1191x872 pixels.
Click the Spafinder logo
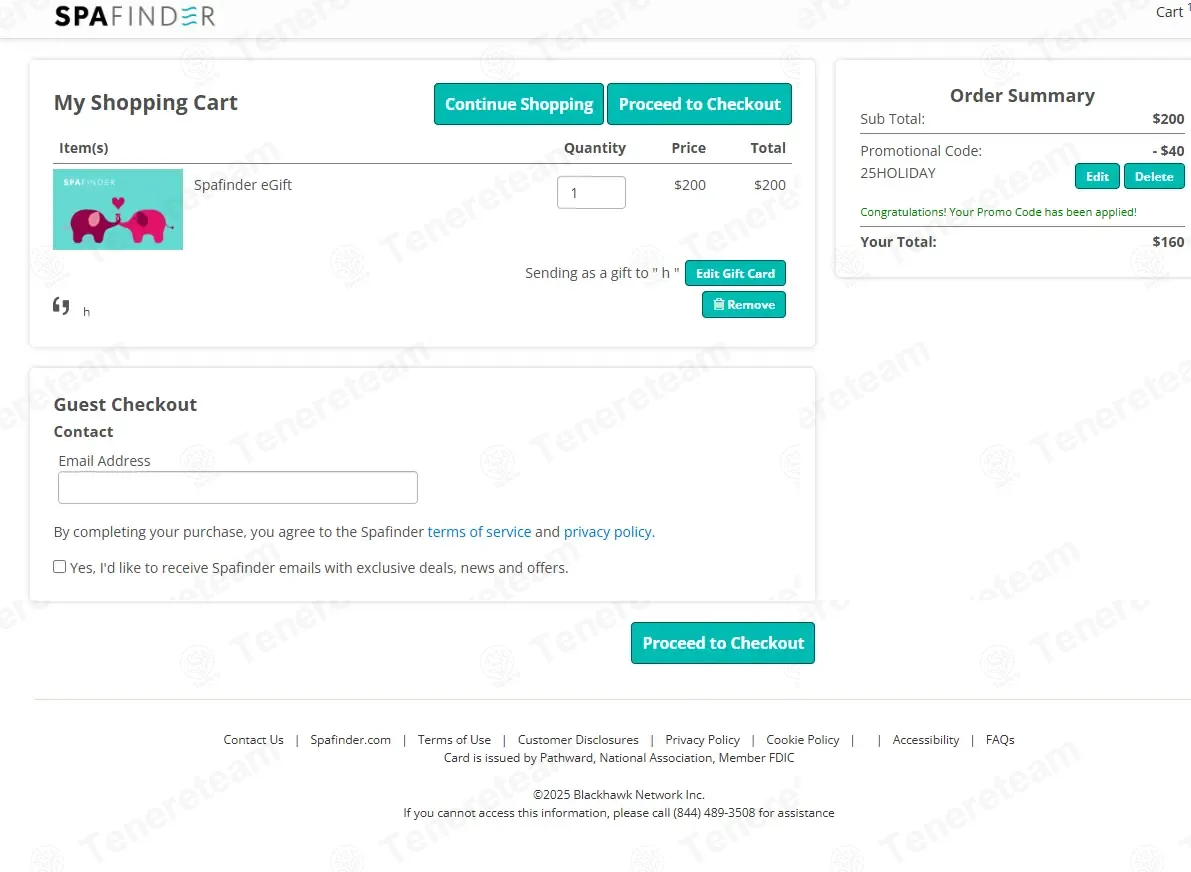coord(134,16)
